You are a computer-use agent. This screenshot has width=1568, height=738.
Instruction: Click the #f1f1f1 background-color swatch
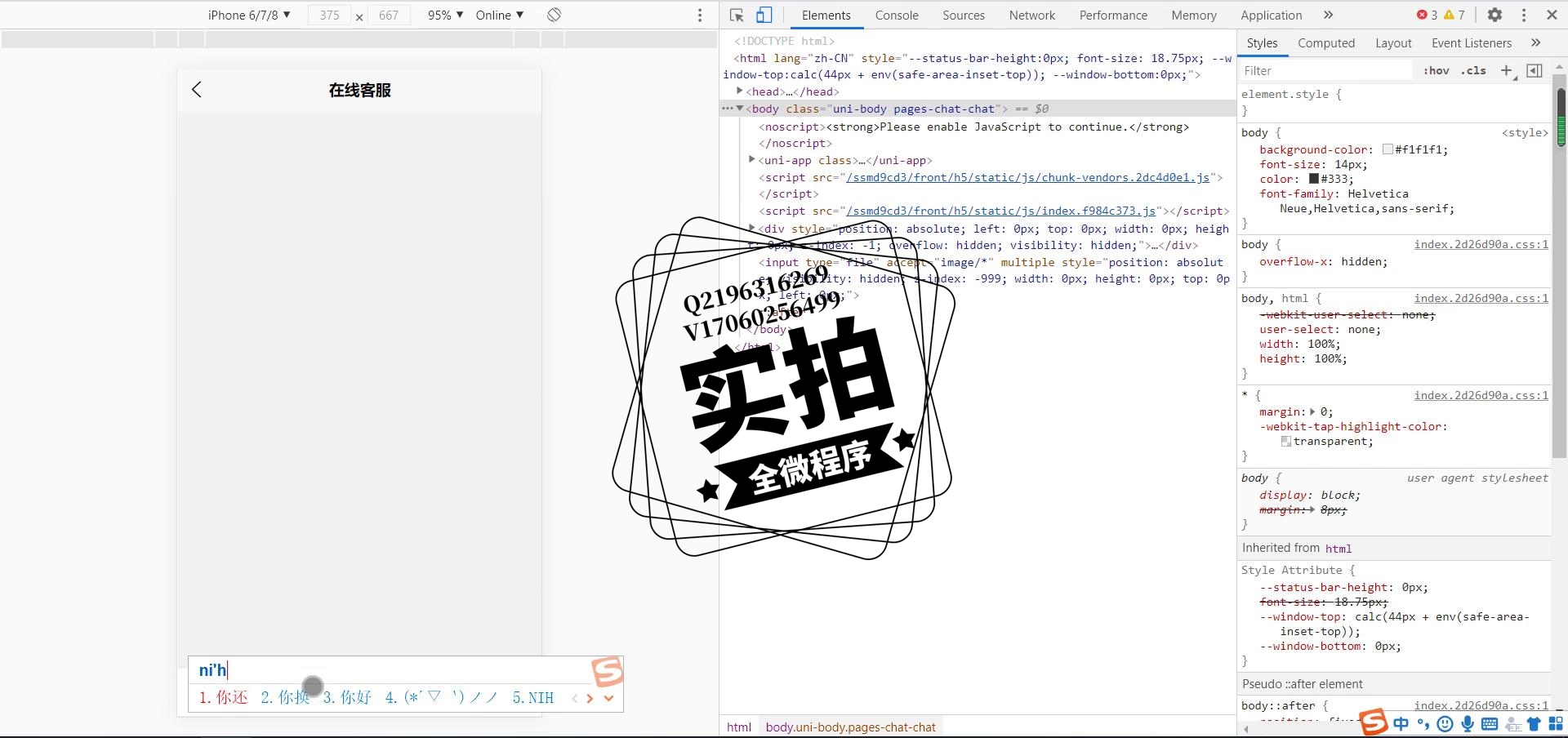point(1388,149)
